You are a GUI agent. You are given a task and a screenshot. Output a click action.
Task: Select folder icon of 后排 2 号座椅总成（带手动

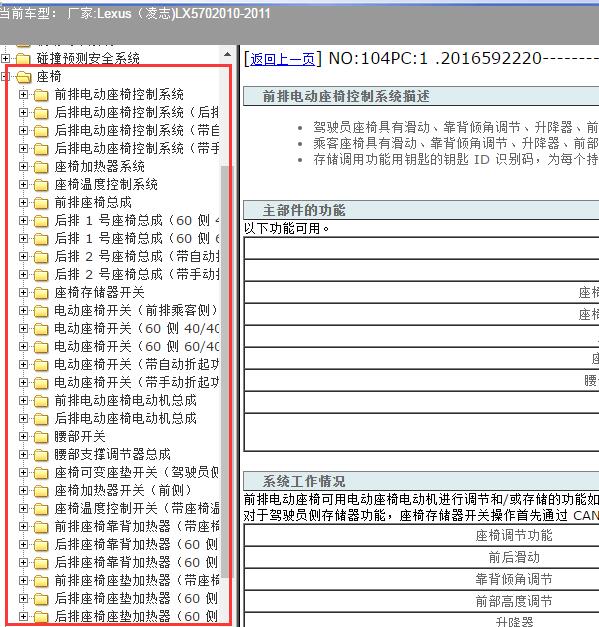(41, 275)
